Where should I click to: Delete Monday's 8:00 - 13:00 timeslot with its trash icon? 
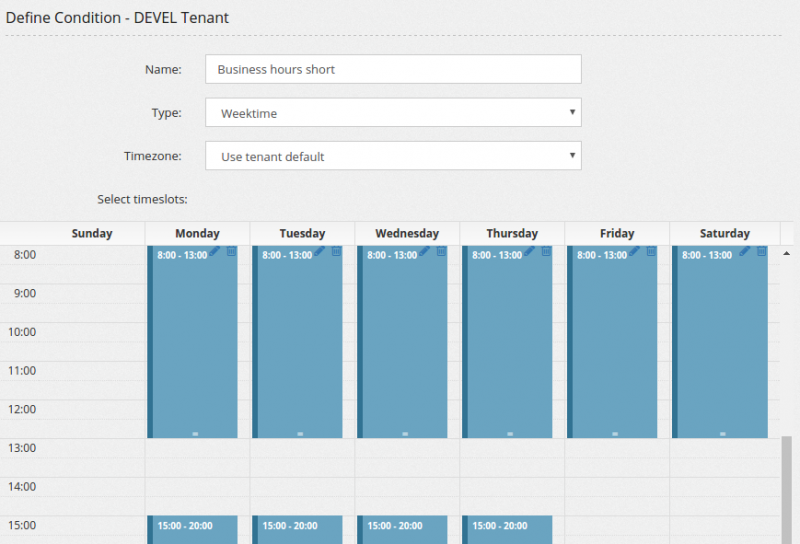[231, 252]
